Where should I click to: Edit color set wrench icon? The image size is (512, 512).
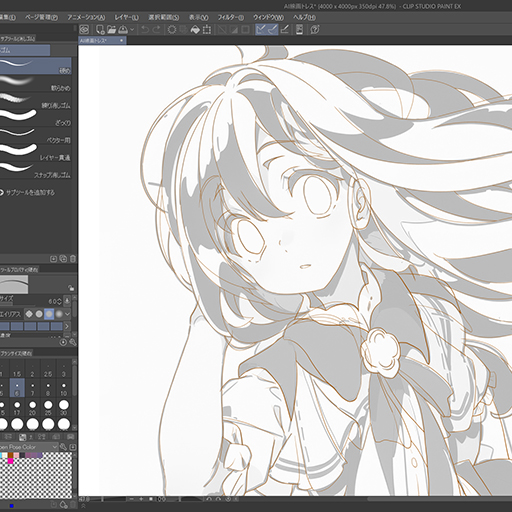click(x=63, y=447)
